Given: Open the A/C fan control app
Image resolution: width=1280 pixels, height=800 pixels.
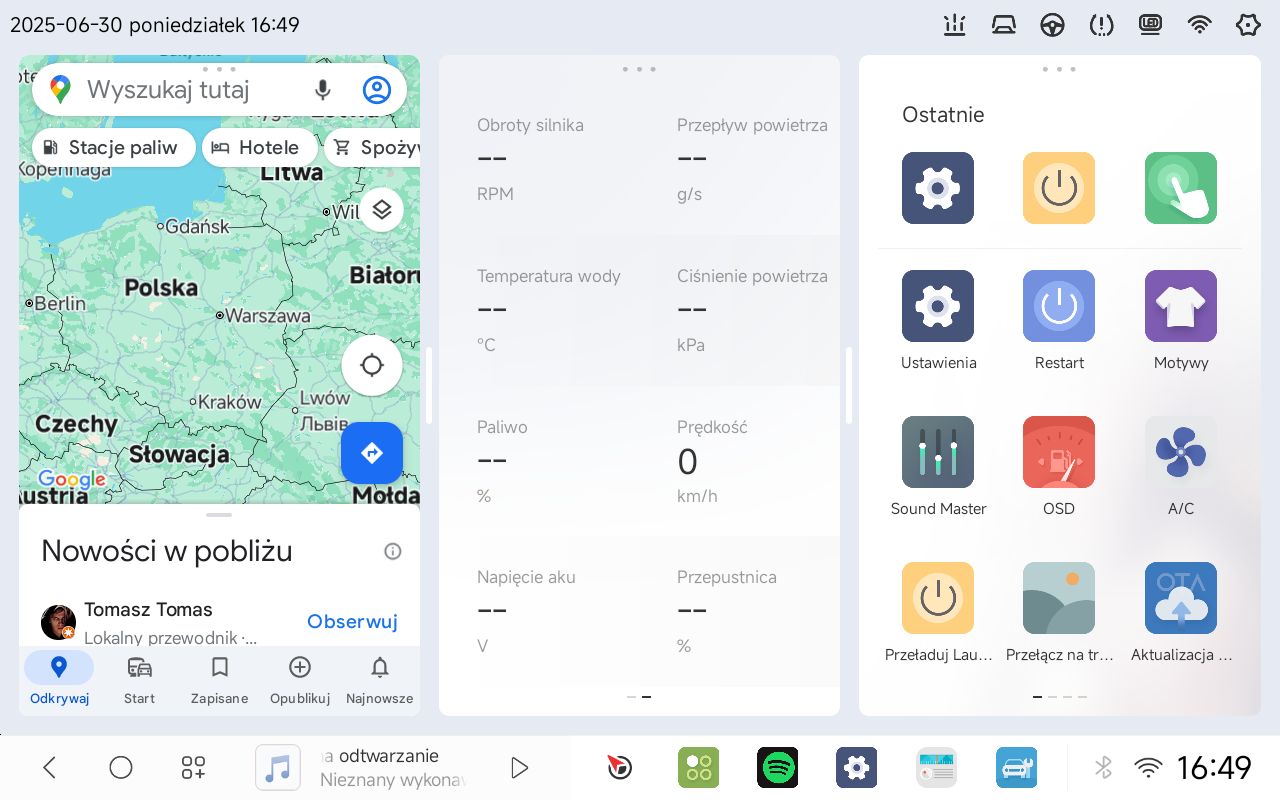Looking at the screenshot, I should pos(1180,452).
